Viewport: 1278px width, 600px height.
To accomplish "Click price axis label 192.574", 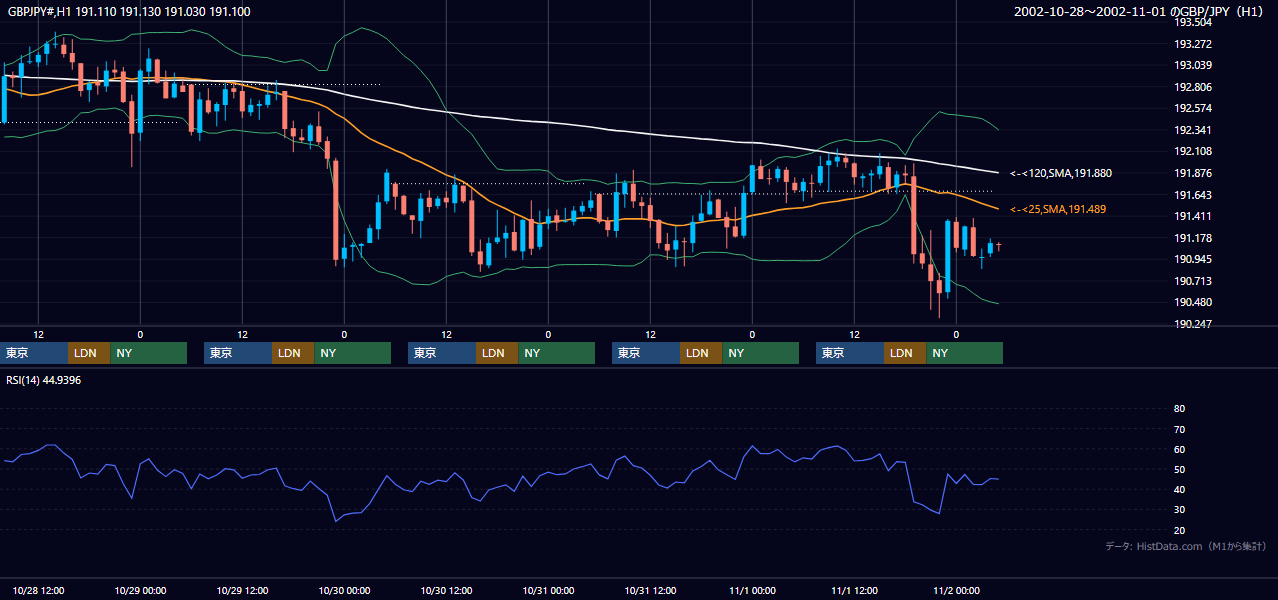I will click(x=1193, y=108).
